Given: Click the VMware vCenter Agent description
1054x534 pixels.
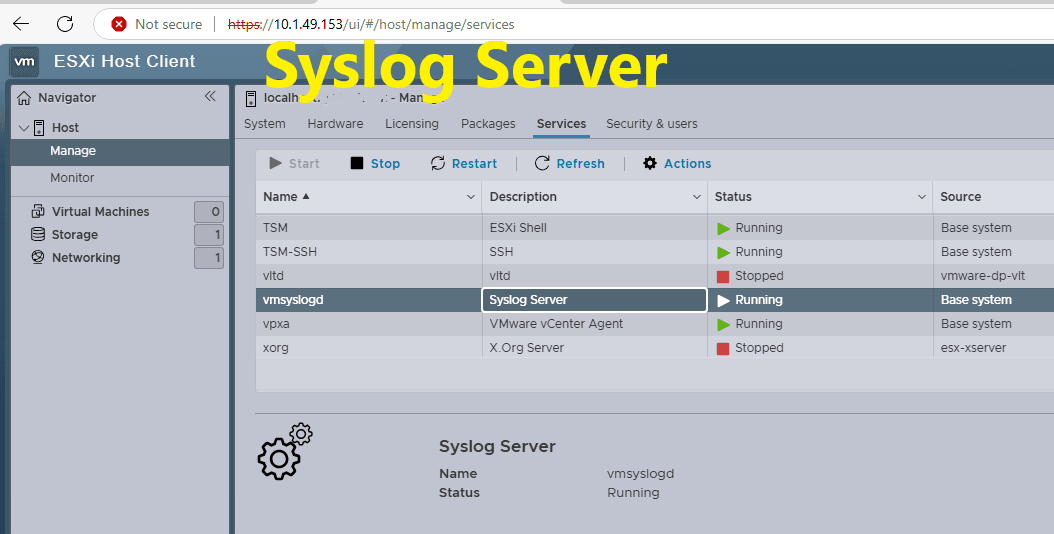Looking at the screenshot, I should 557,324.
